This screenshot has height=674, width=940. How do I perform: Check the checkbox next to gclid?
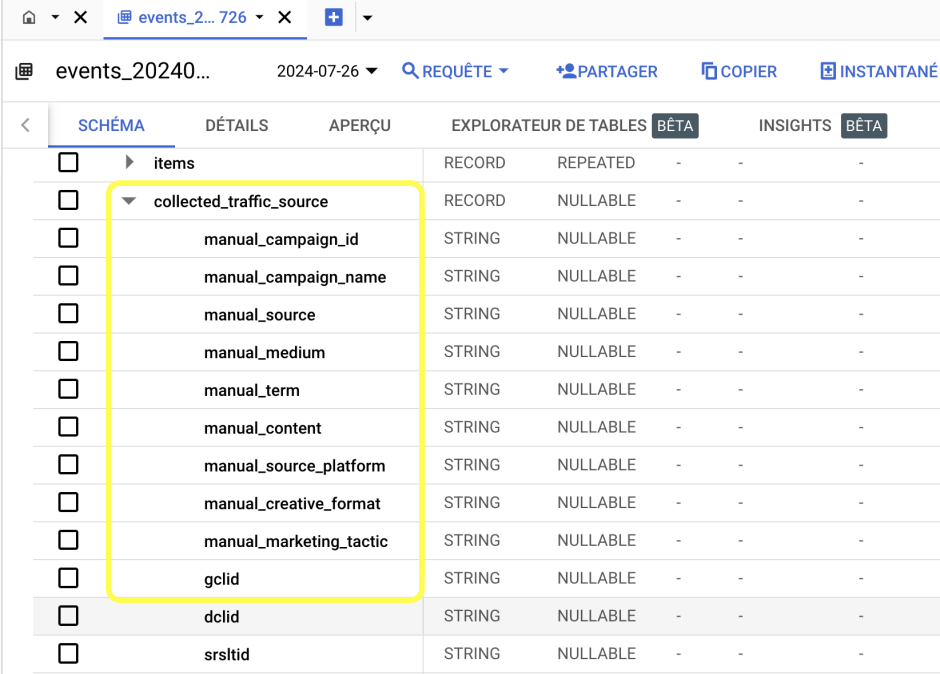(x=68, y=578)
